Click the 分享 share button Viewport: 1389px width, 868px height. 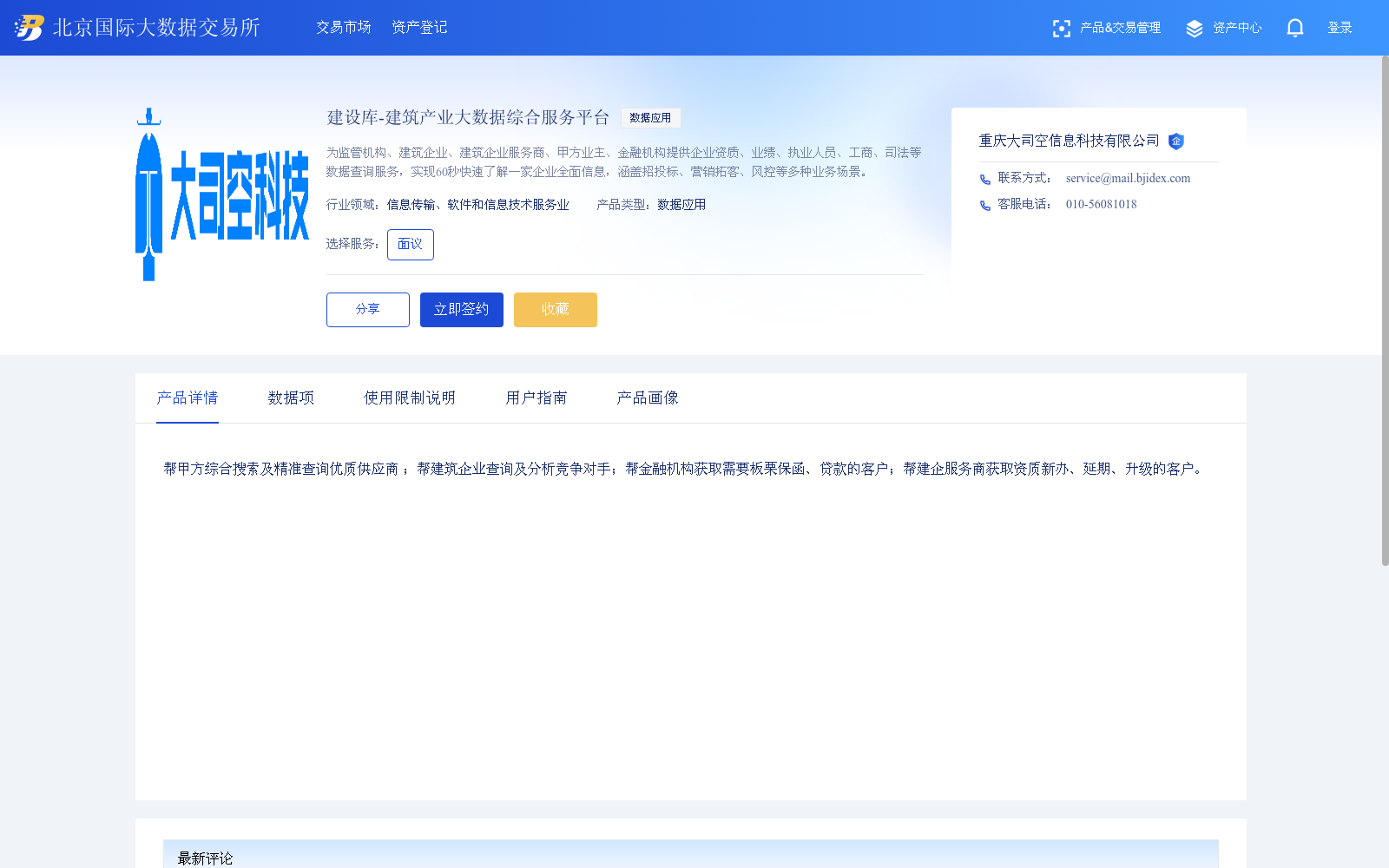[368, 310]
